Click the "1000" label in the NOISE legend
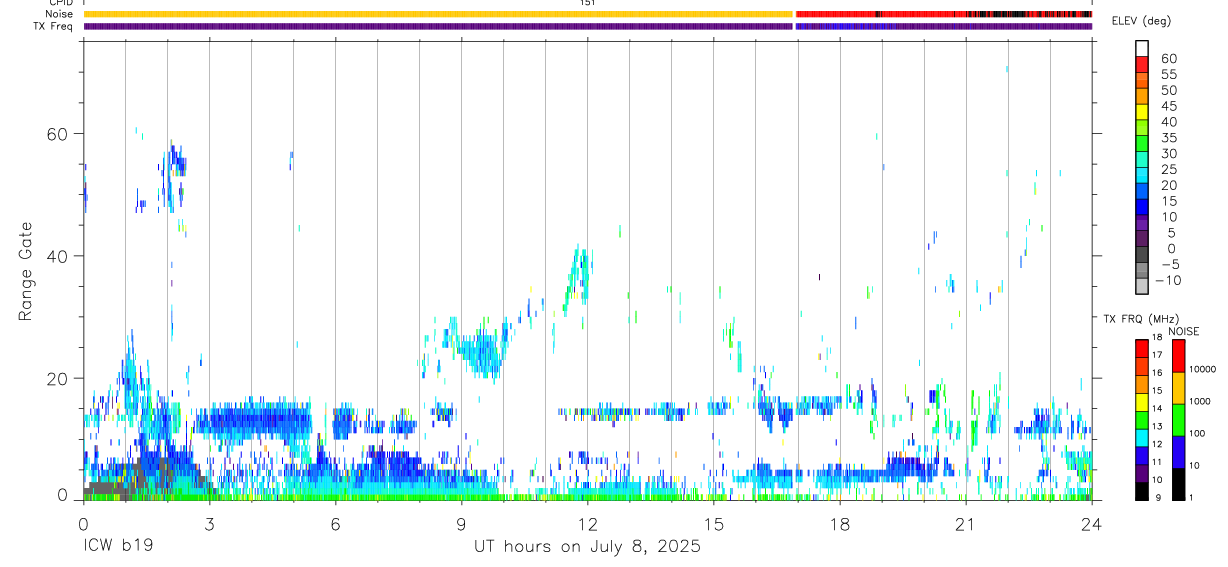This screenshot has width=1228, height=567. click(x=1200, y=401)
